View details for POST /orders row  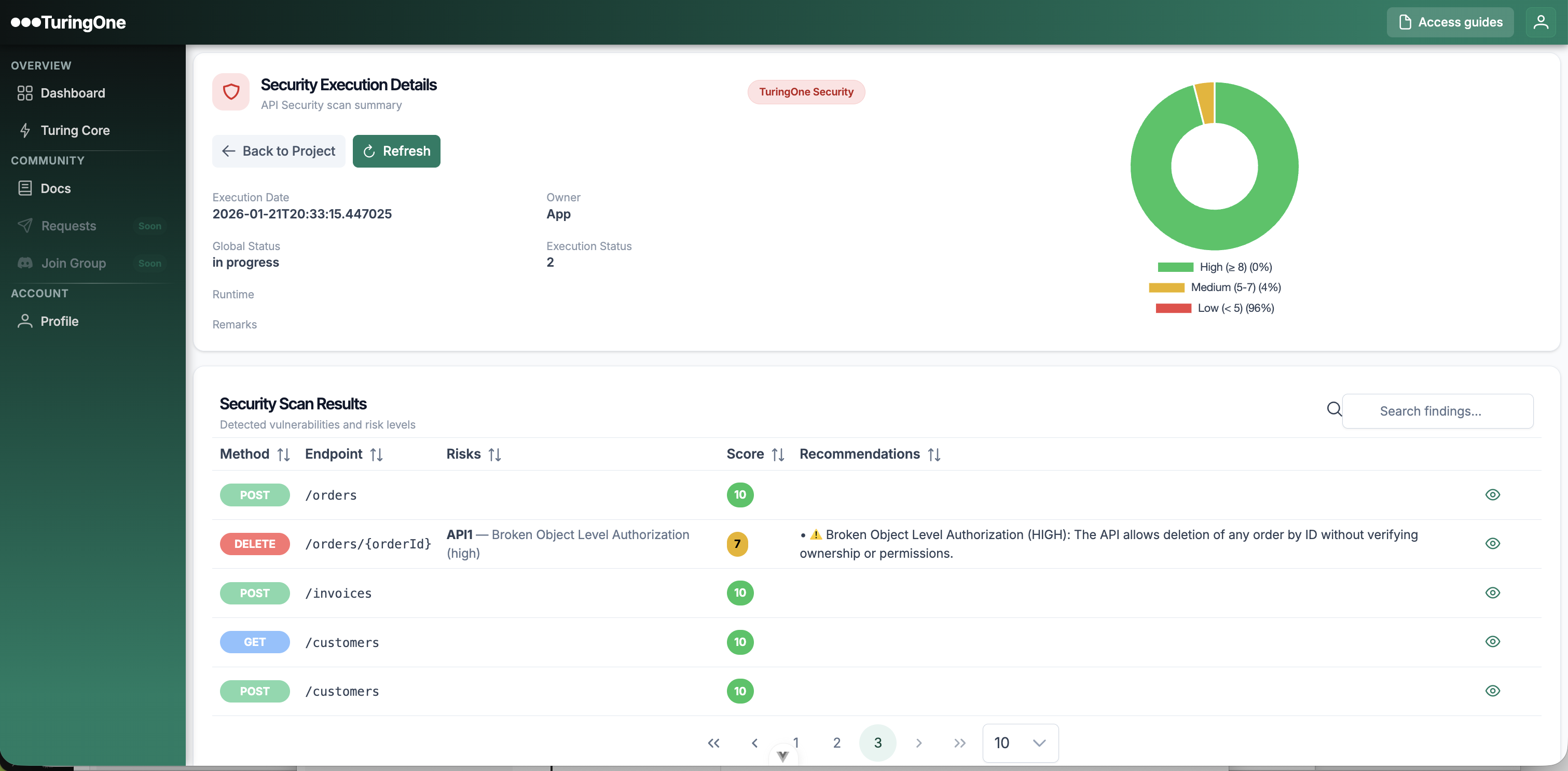tap(1492, 495)
